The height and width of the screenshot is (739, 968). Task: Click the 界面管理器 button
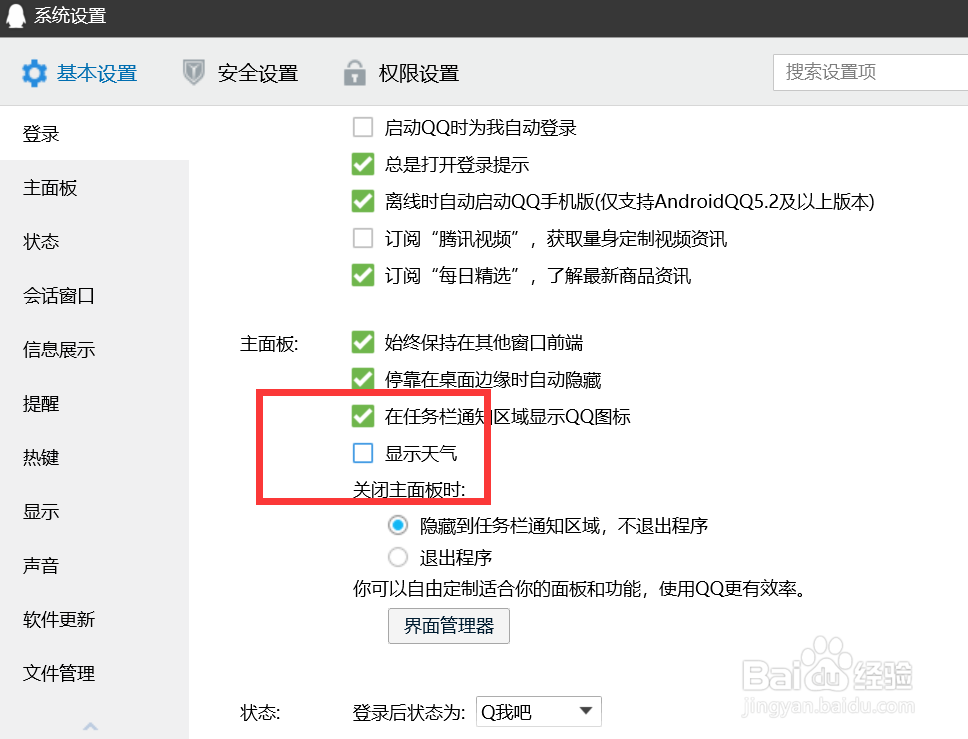click(449, 626)
